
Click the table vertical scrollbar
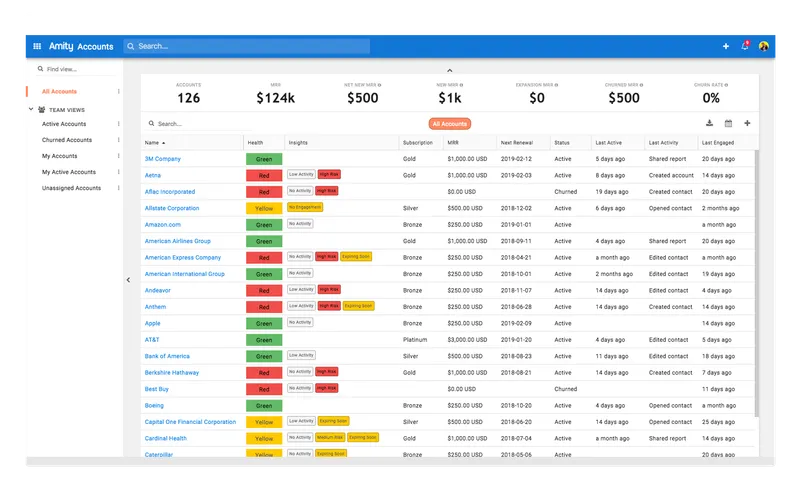tap(757, 283)
